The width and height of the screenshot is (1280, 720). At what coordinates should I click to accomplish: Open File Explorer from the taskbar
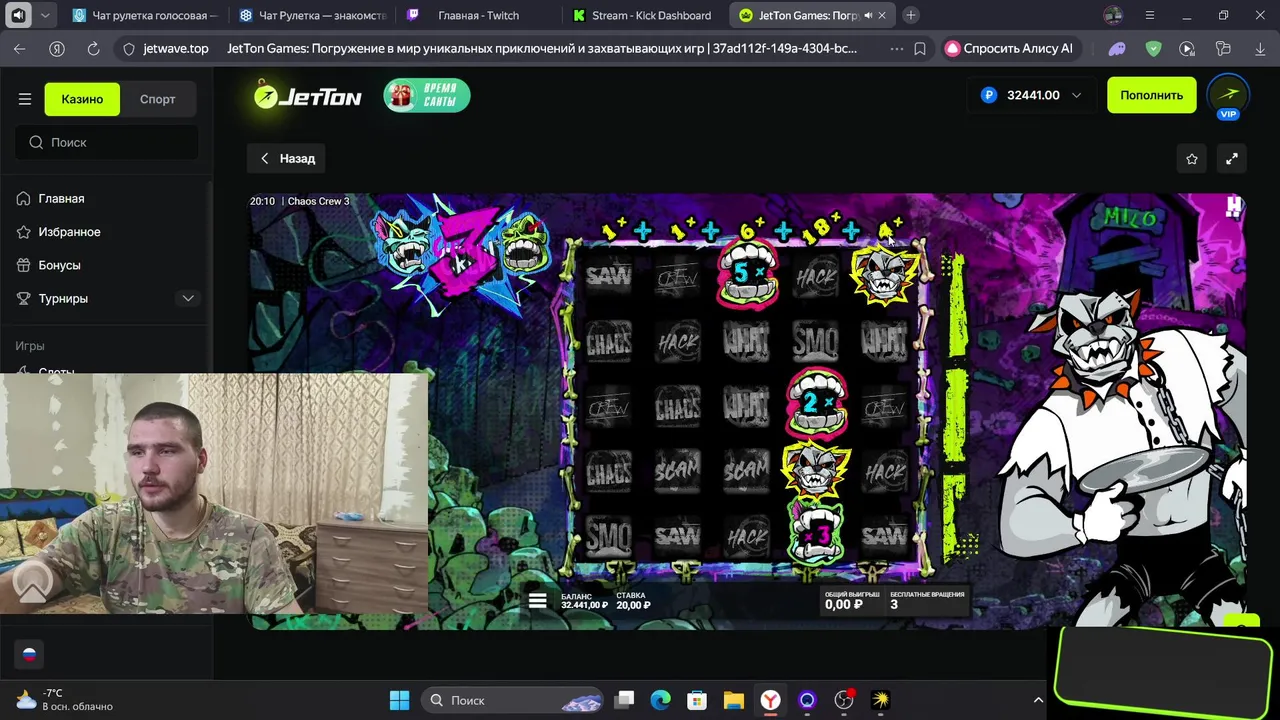tap(734, 700)
